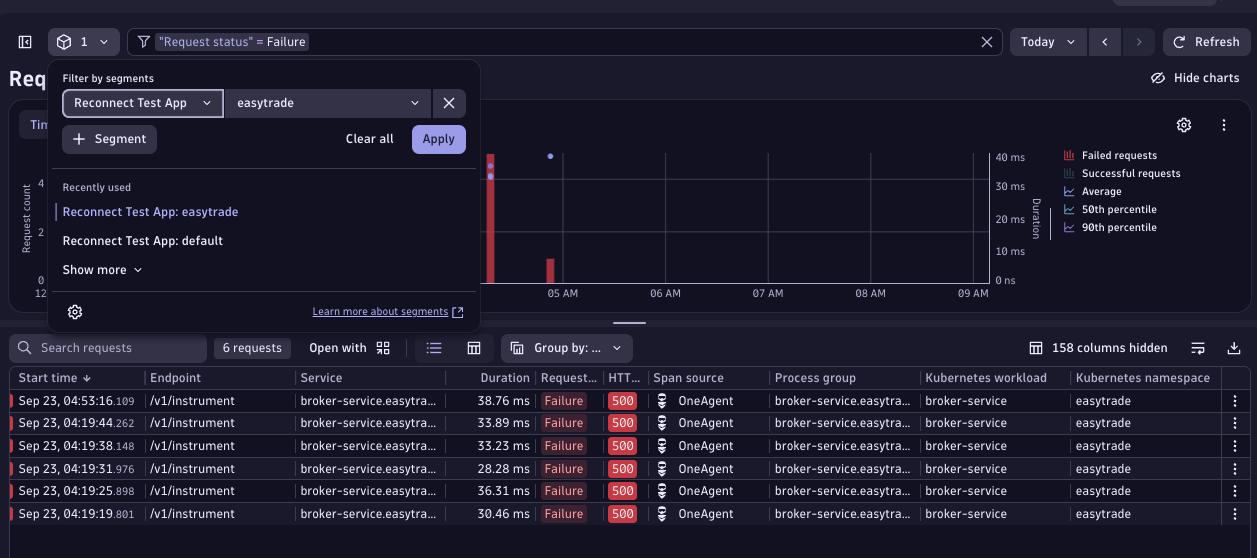Expand Show more recently used segments
The image size is (1257, 558).
coord(102,270)
